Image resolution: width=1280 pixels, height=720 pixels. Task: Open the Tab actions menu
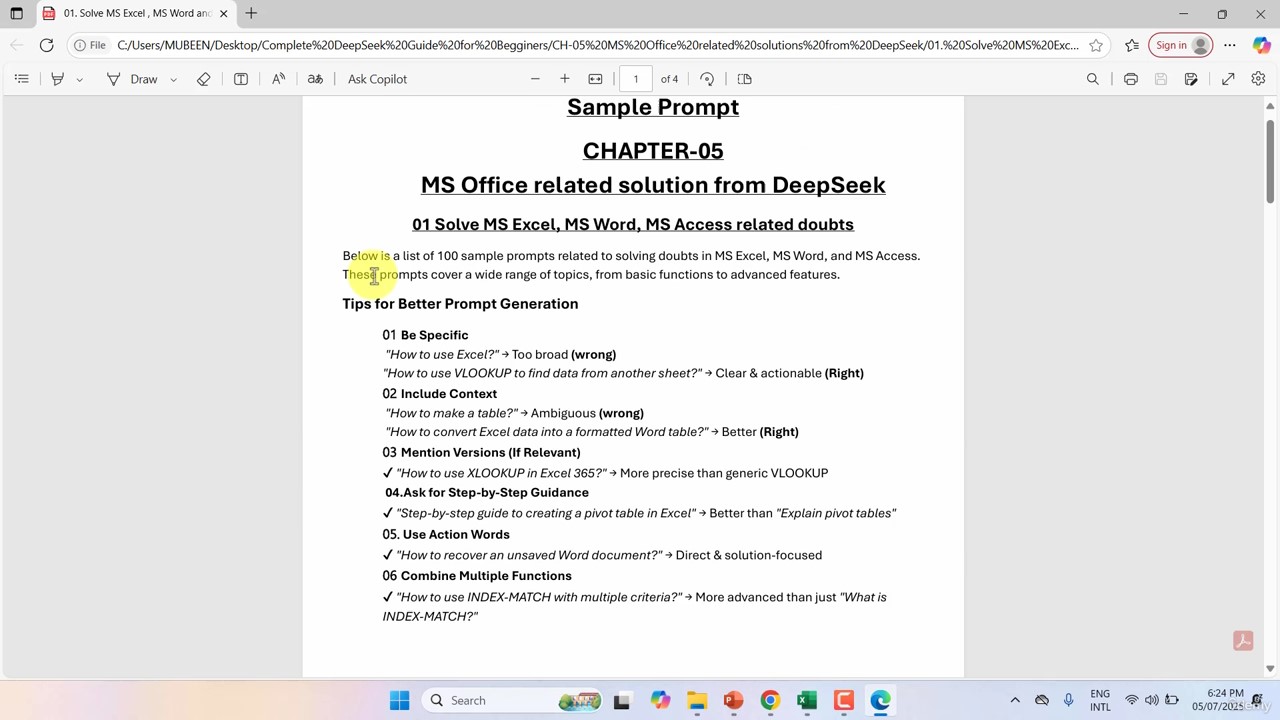[16, 14]
